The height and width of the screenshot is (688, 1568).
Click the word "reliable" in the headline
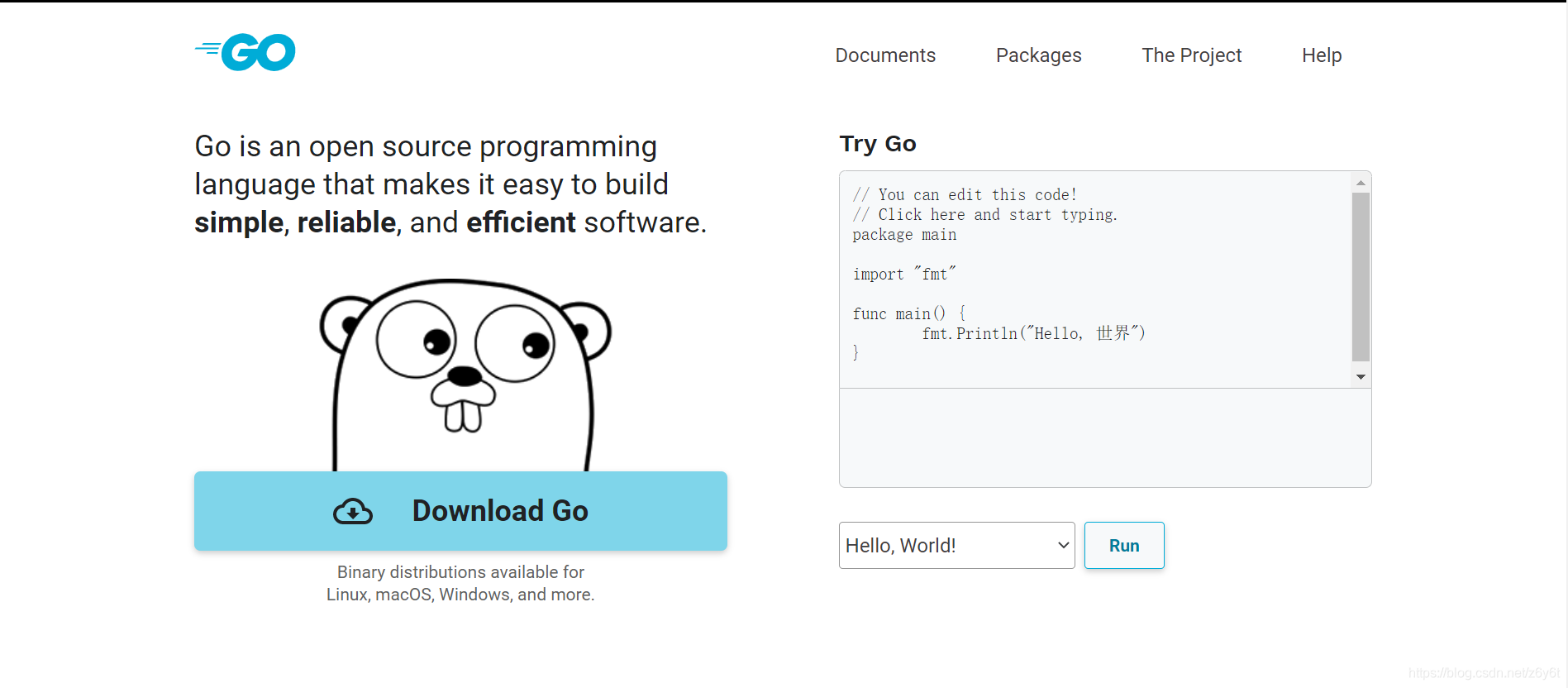tap(346, 222)
